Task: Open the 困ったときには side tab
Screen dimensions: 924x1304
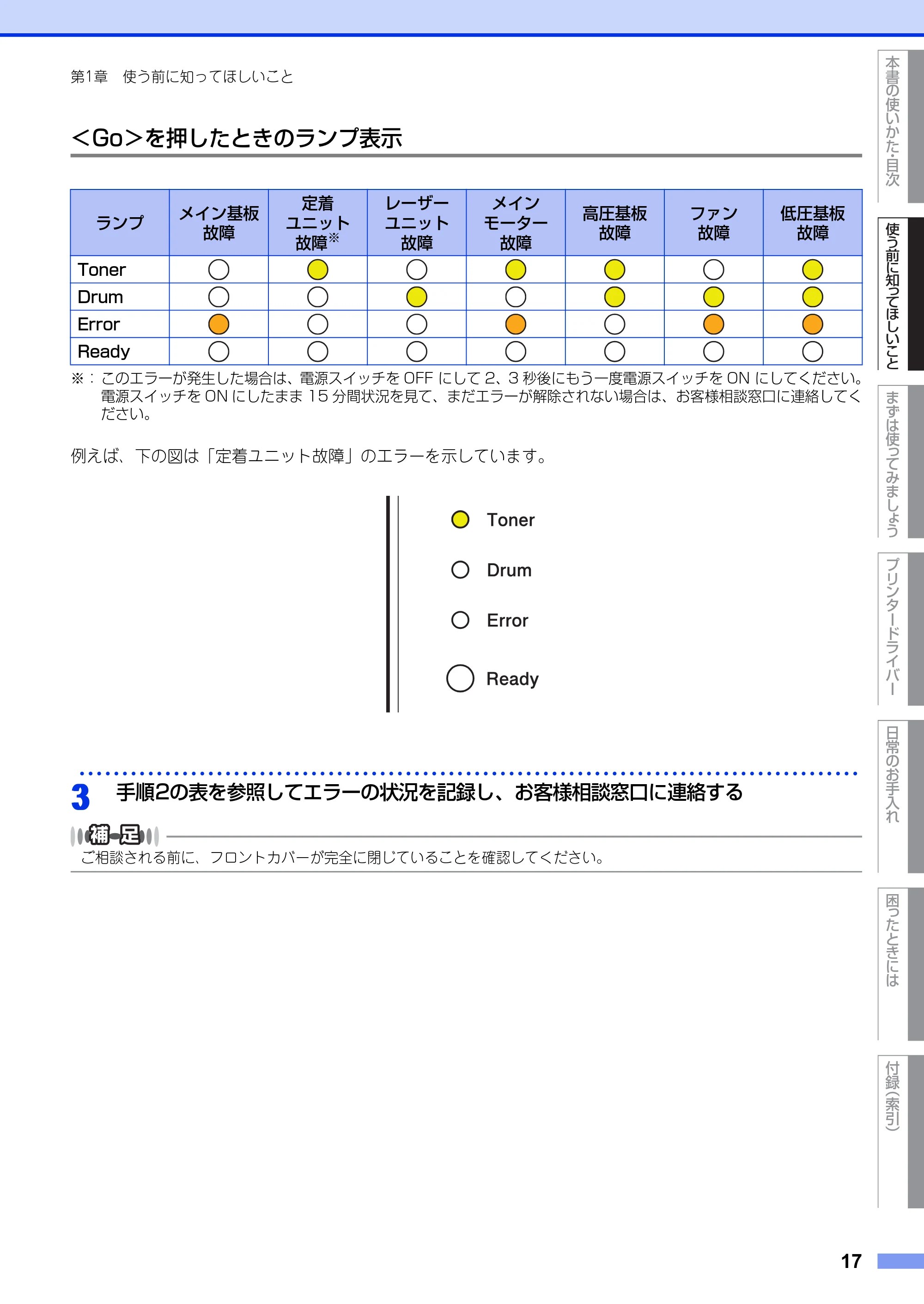Action: (x=901, y=964)
